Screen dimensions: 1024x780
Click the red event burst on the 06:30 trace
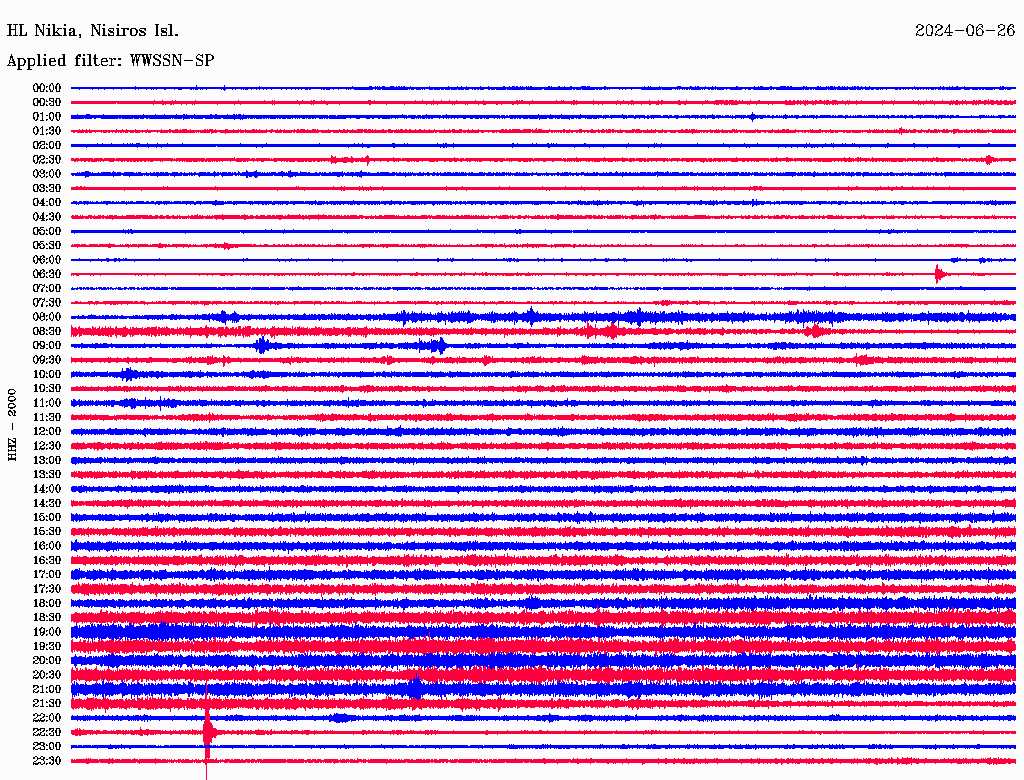coord(940,274)
